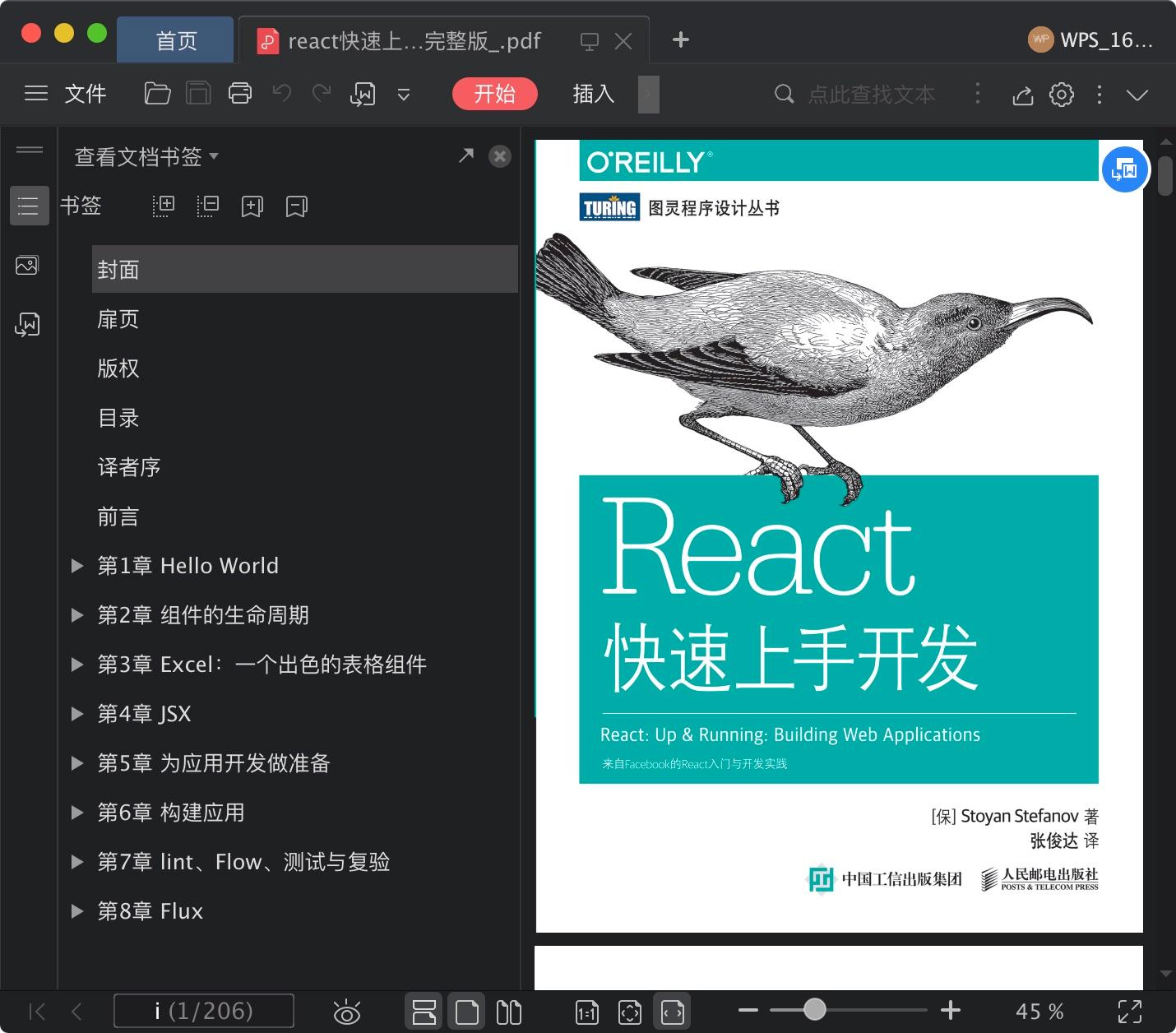
Task: Show the thumbnails panel icon
Action: 27,266
